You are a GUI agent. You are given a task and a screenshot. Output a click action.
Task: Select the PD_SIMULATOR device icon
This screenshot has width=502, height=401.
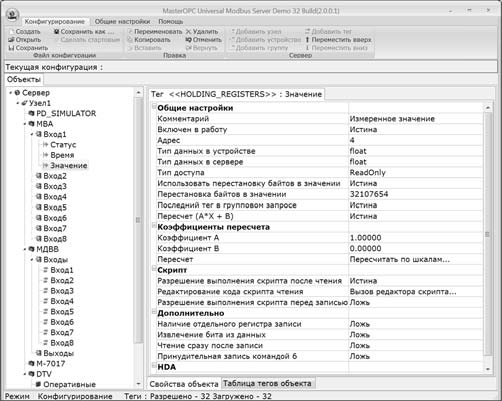(x=32, y=113)
